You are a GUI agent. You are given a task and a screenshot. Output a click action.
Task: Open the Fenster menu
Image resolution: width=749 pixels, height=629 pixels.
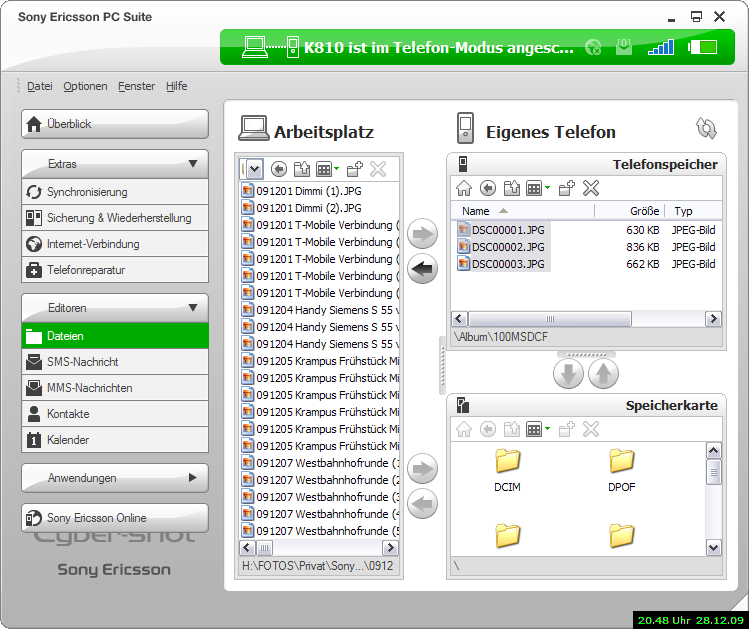(x=137, y=86)
